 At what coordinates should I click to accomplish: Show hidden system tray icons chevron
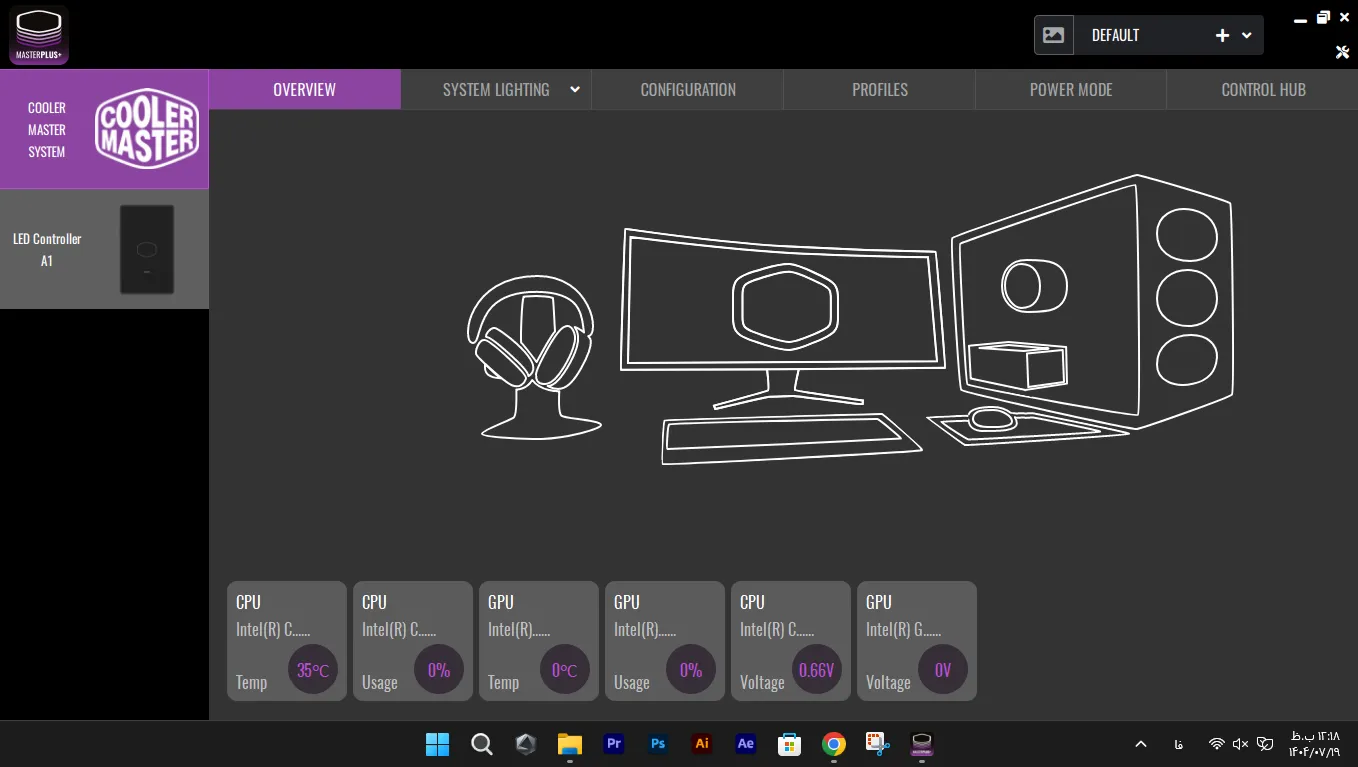1140,744
